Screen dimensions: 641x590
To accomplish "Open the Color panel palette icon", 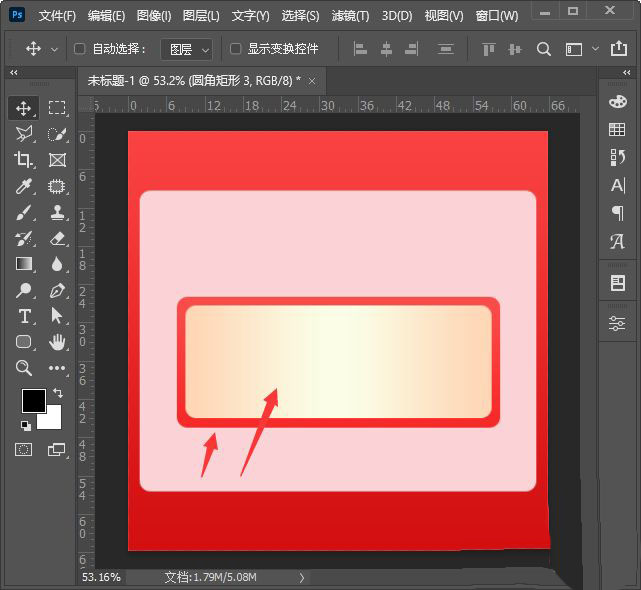I will [x=617, y=101].
